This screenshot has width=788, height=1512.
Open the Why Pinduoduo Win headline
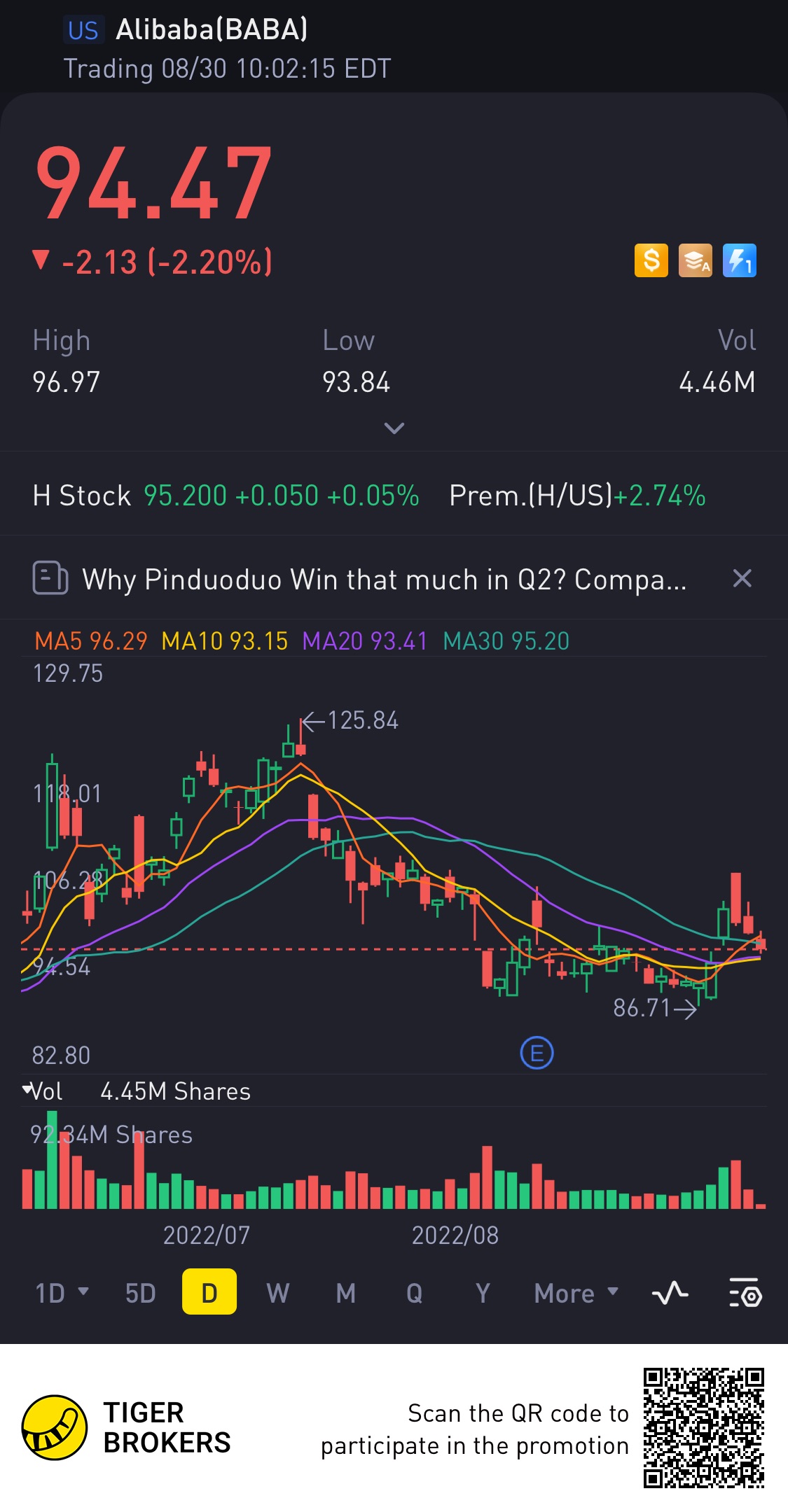pyautogui.click(x=385, y=580)
